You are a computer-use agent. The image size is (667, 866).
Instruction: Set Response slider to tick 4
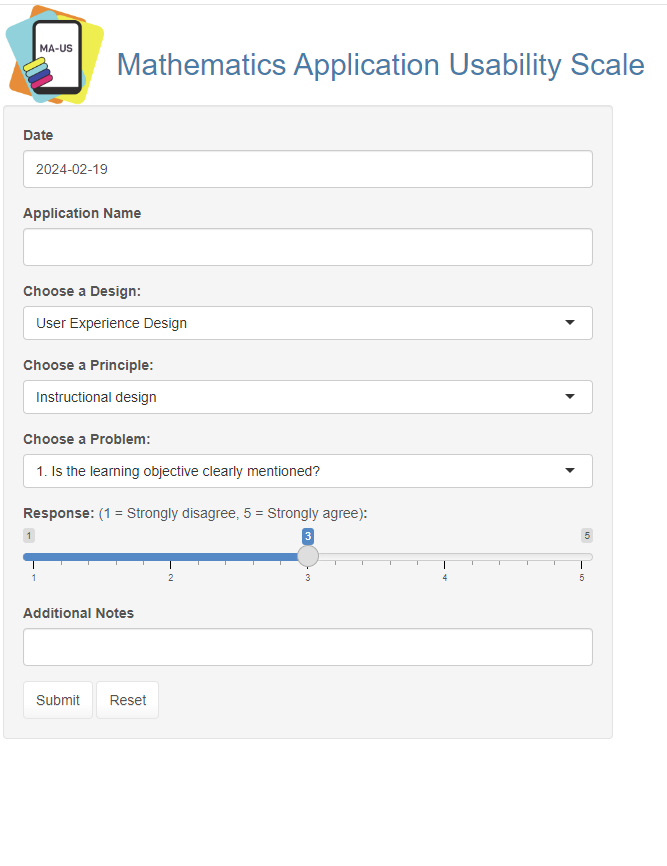pyautogui.click(x=445, y=557)
